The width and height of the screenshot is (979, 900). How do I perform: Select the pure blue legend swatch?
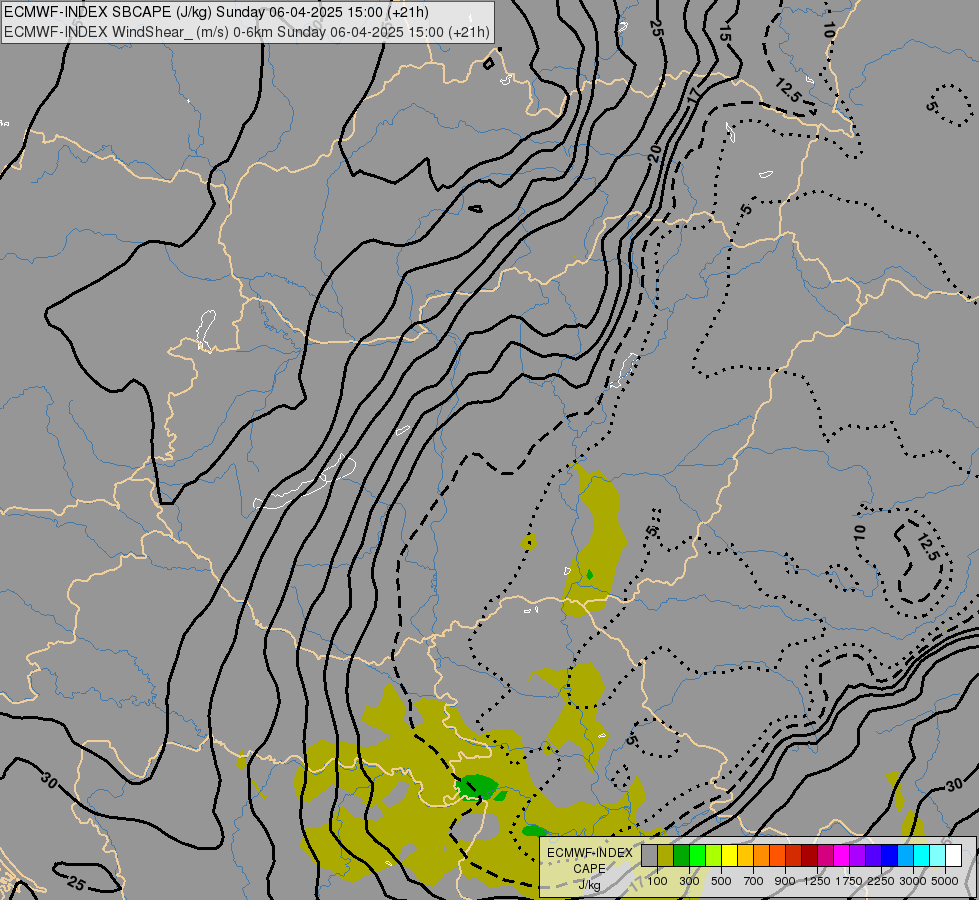coord(890,855)
